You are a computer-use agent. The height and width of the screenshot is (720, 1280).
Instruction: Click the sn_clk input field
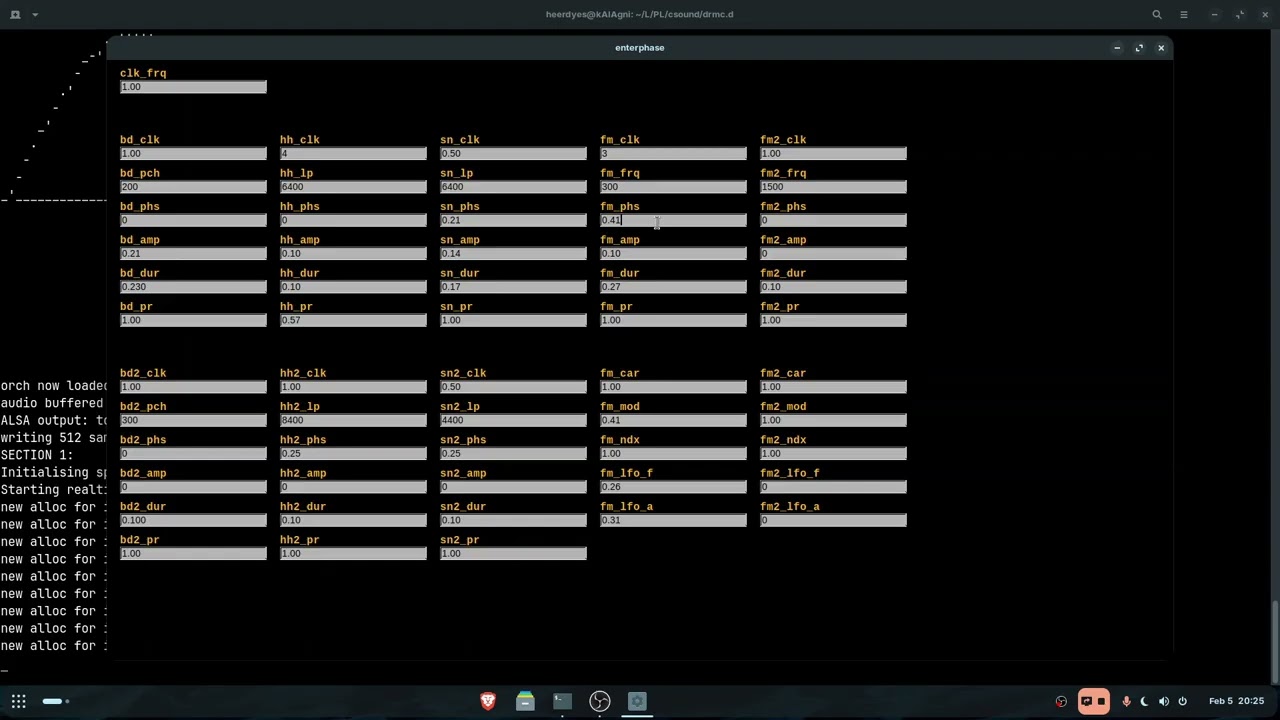click(513, 154)
